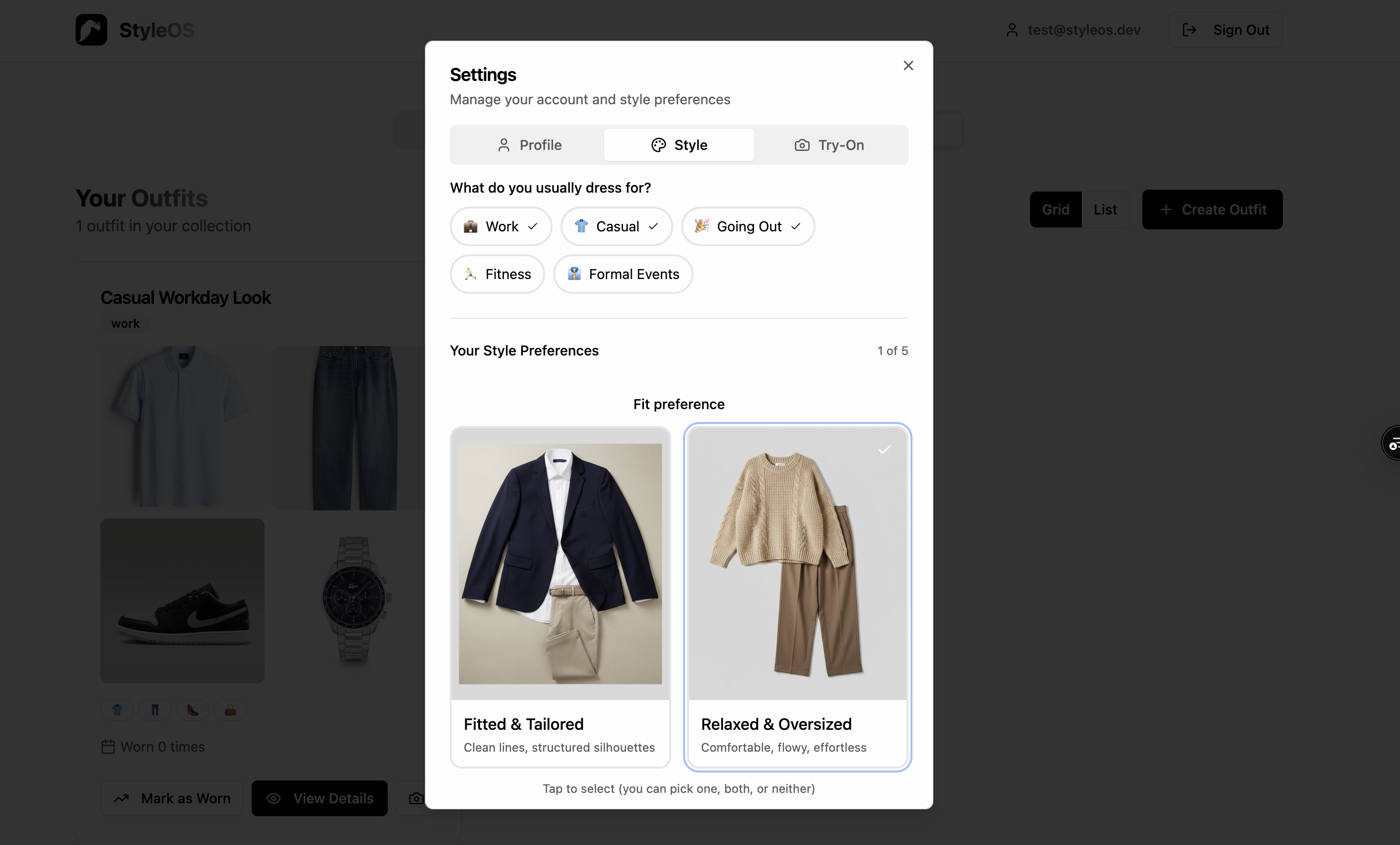Select the Fitted & Tailored card
The width and height of the screenshot is (1400, 845).
pos(560,597)
